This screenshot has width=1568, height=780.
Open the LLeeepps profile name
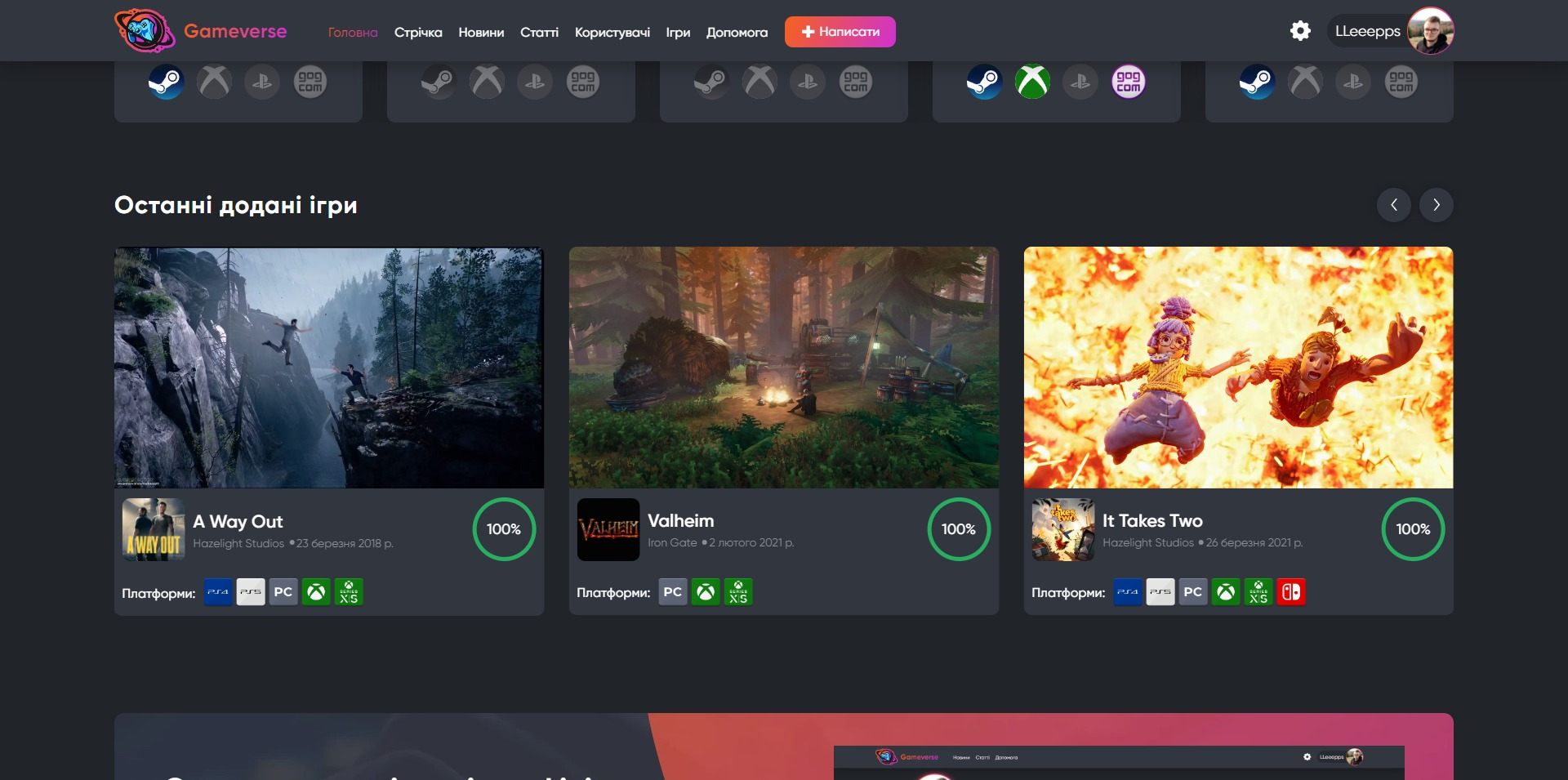click(1367, 31)
